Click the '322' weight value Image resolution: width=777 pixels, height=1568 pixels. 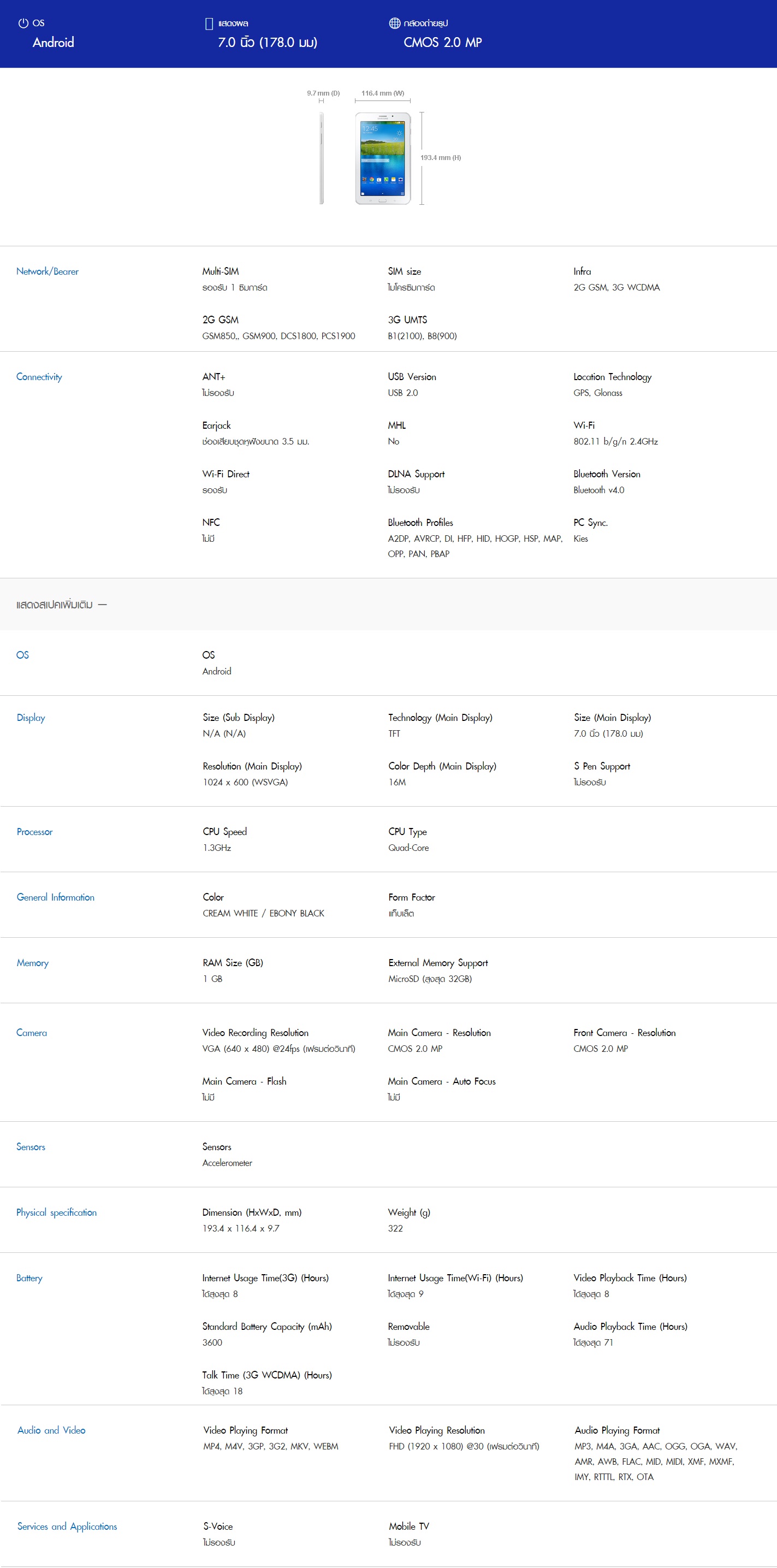tap(395, 1228)
